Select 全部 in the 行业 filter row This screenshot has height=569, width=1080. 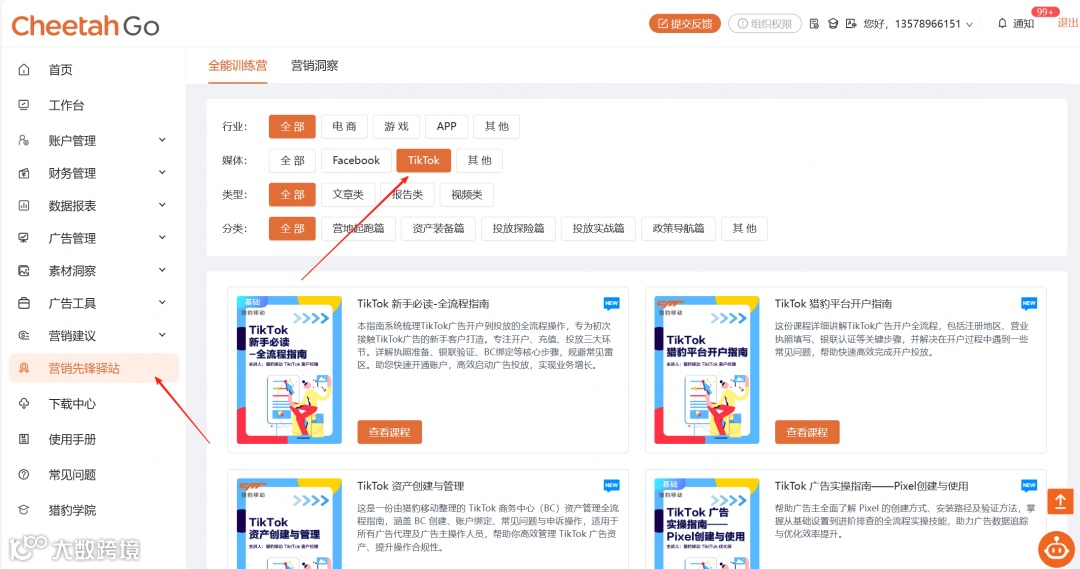292,127
